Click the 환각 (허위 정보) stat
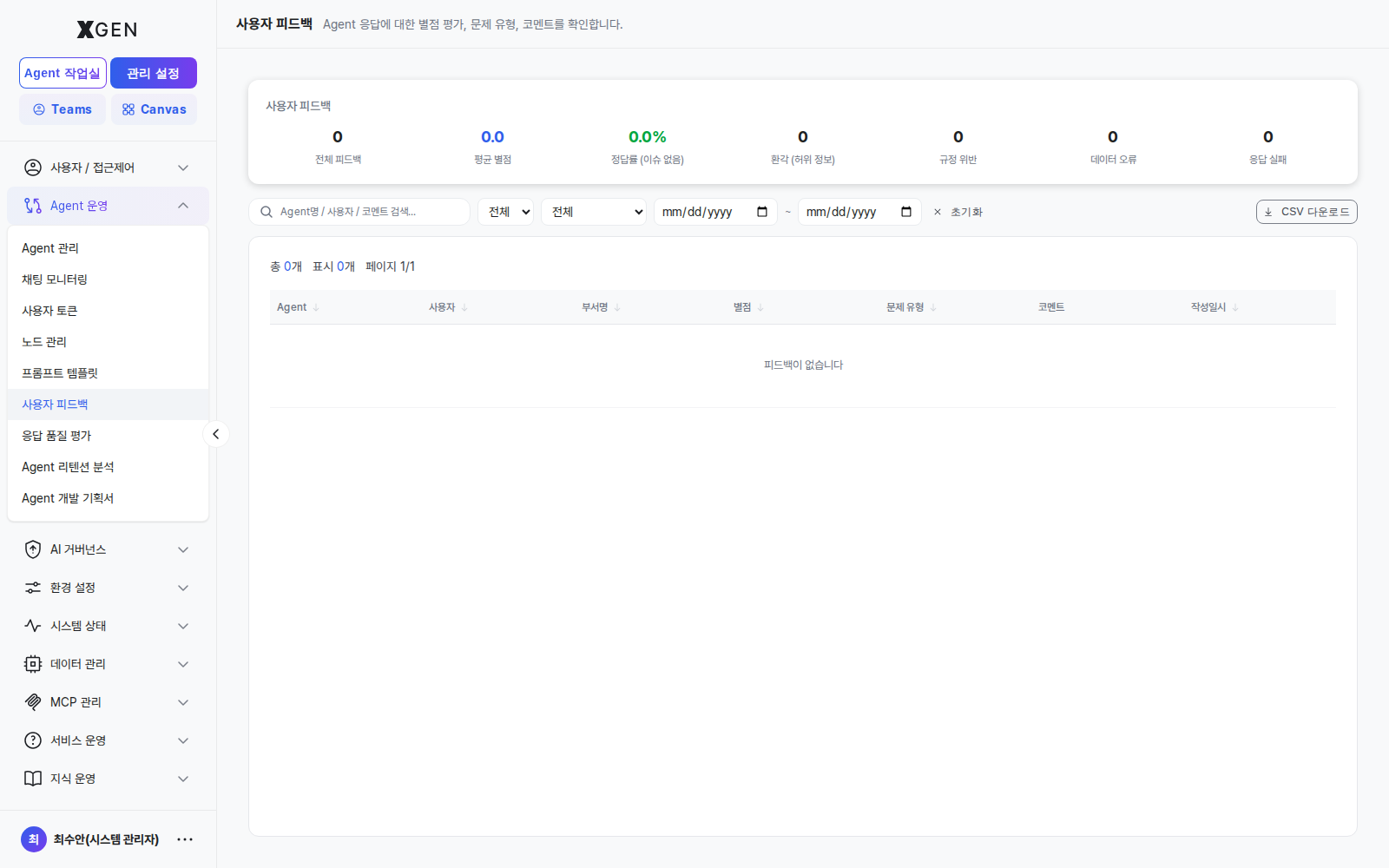 click(x=803, y=147)
